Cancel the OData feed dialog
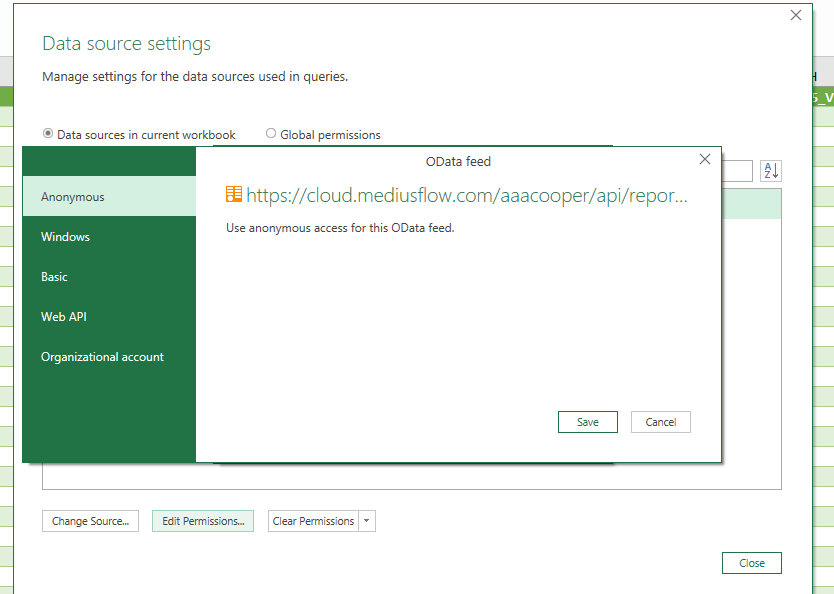834x594 pixels. 661,422
